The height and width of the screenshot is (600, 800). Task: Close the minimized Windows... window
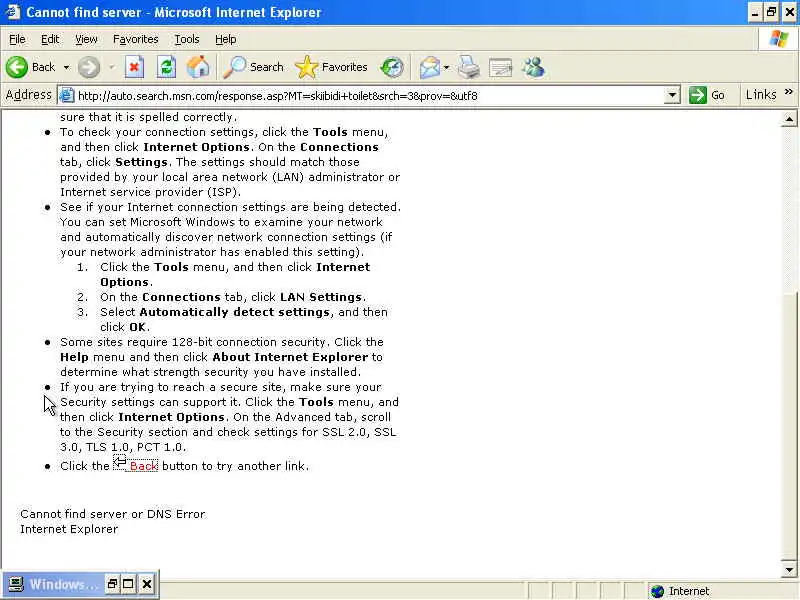147,584
